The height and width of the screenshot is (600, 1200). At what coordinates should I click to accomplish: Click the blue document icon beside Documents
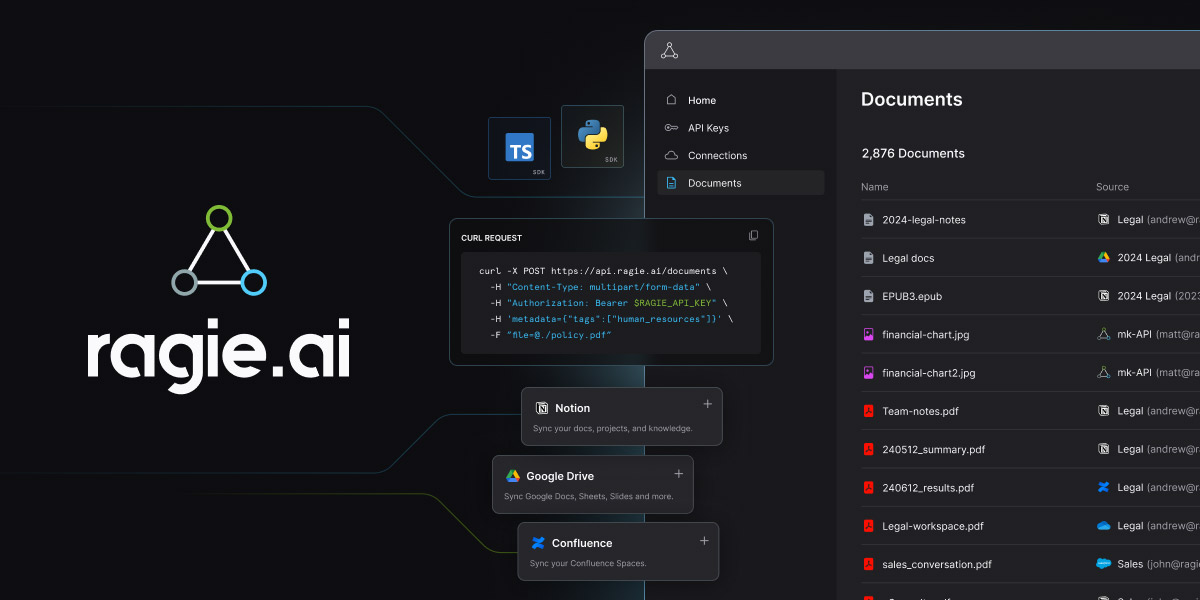673,182
